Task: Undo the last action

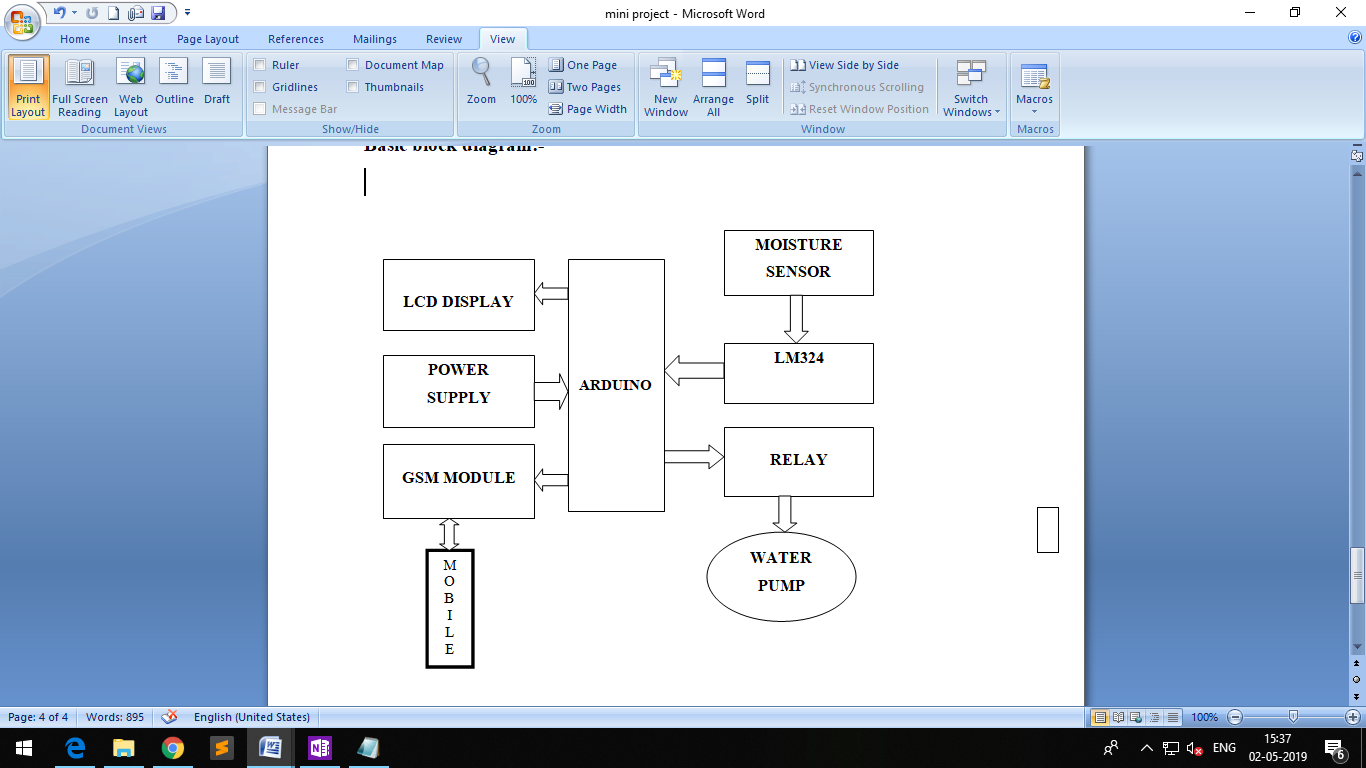Action: (x=59, y=13)
